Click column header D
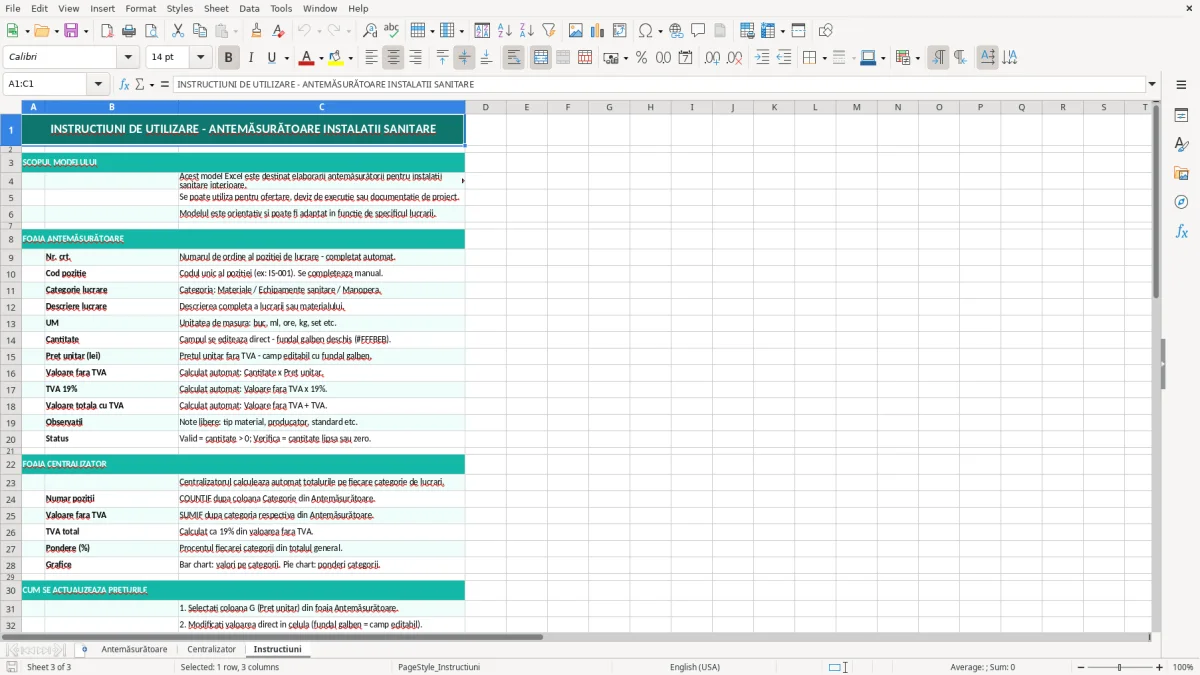This screenshot has height=675, width=1200. coord(485,107)
